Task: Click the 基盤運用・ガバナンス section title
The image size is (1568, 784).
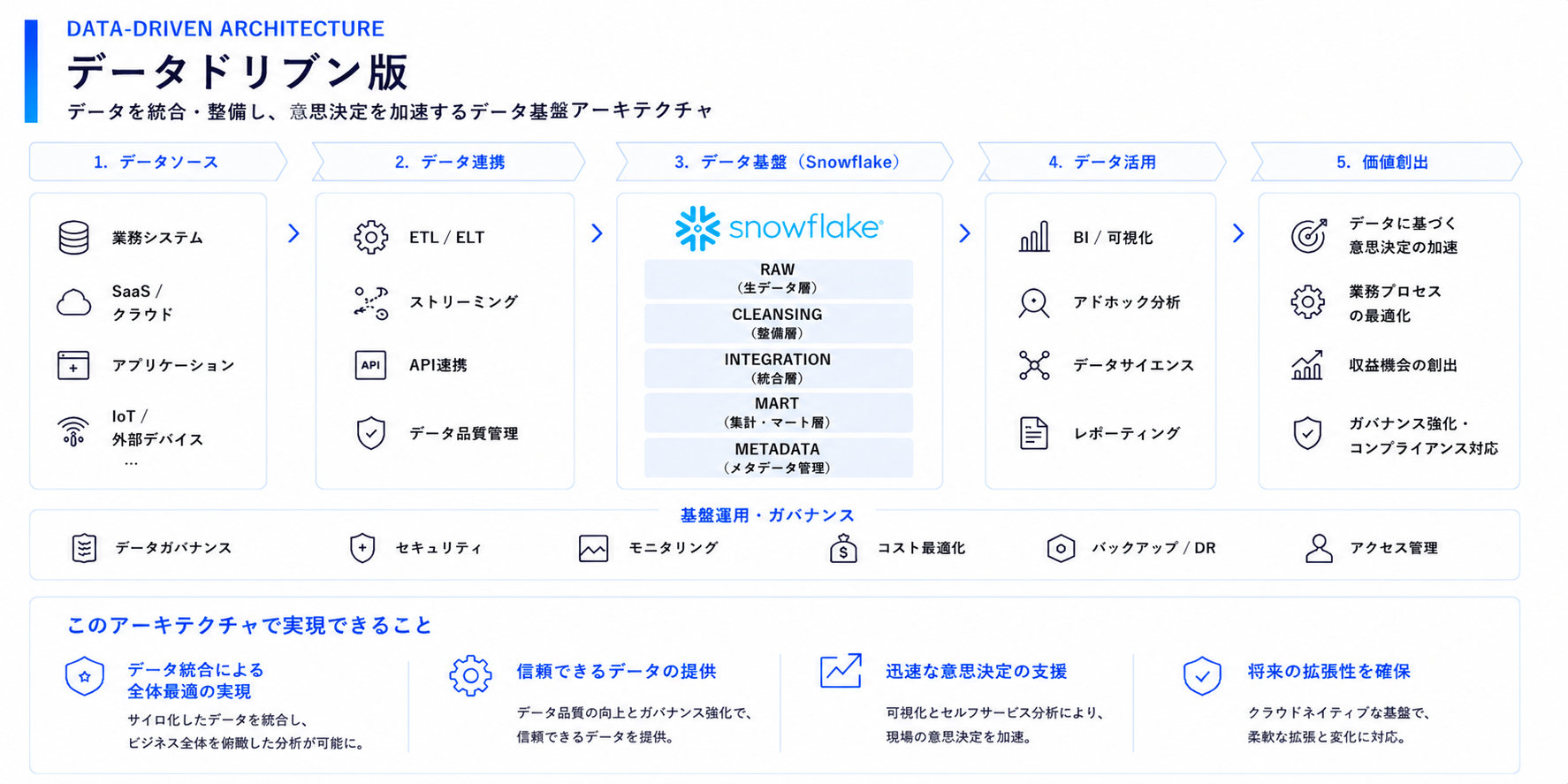Action: [x=767, y=515]
